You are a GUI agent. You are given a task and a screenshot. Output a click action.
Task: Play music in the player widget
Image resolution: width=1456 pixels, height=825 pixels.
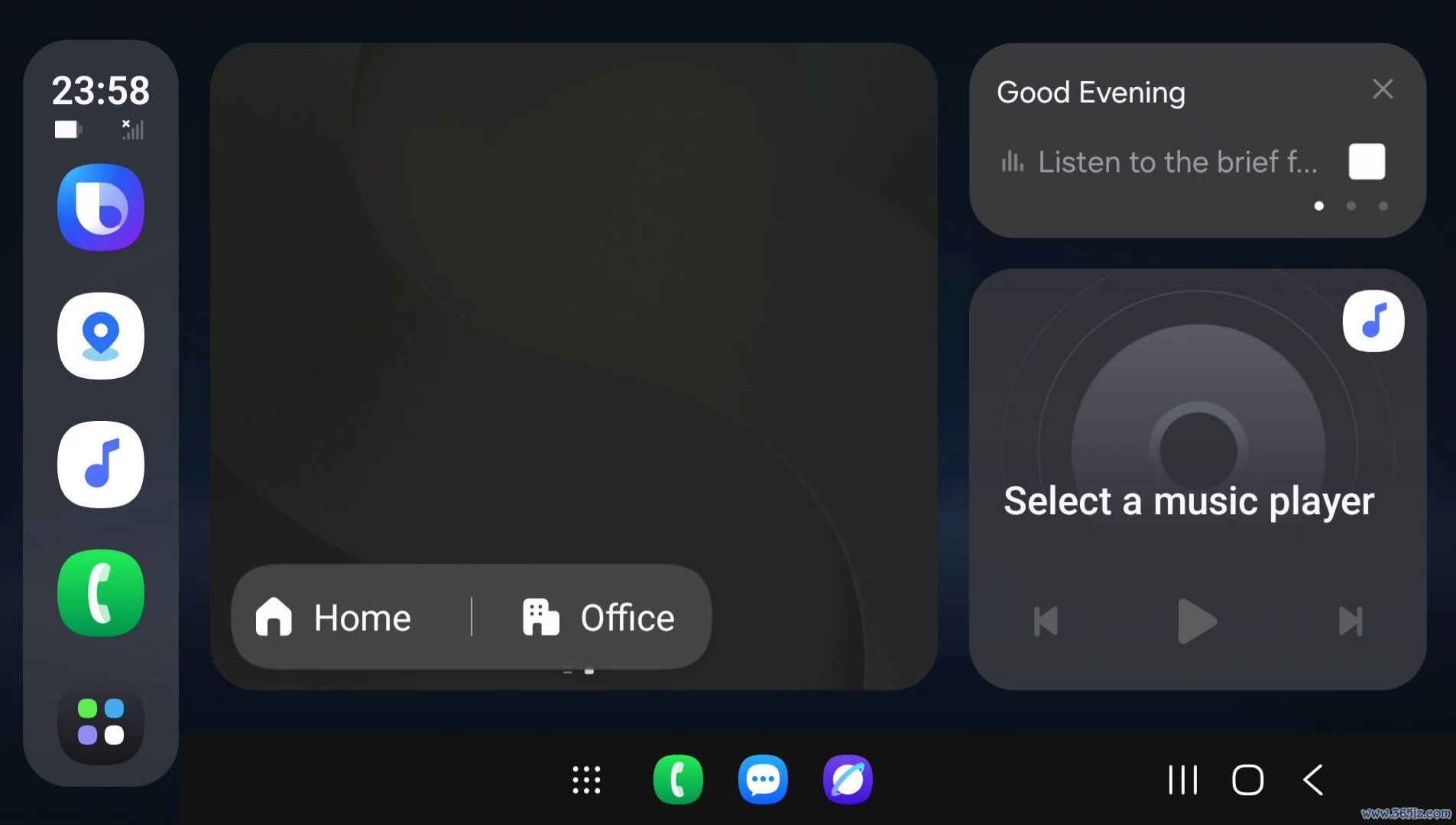pyautogui.click(x=1197, y=621)
